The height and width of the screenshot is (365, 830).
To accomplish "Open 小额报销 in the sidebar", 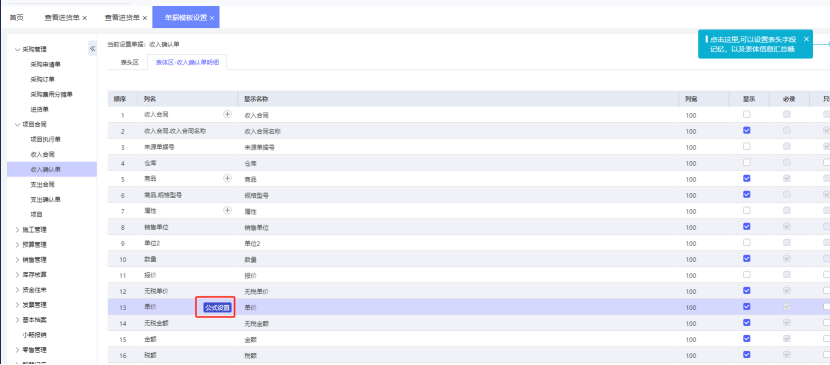I will click(x=34, y=335).
